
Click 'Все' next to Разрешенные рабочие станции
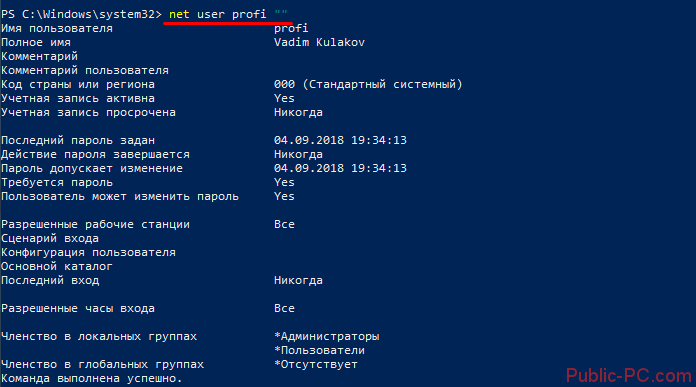point(284,225)
